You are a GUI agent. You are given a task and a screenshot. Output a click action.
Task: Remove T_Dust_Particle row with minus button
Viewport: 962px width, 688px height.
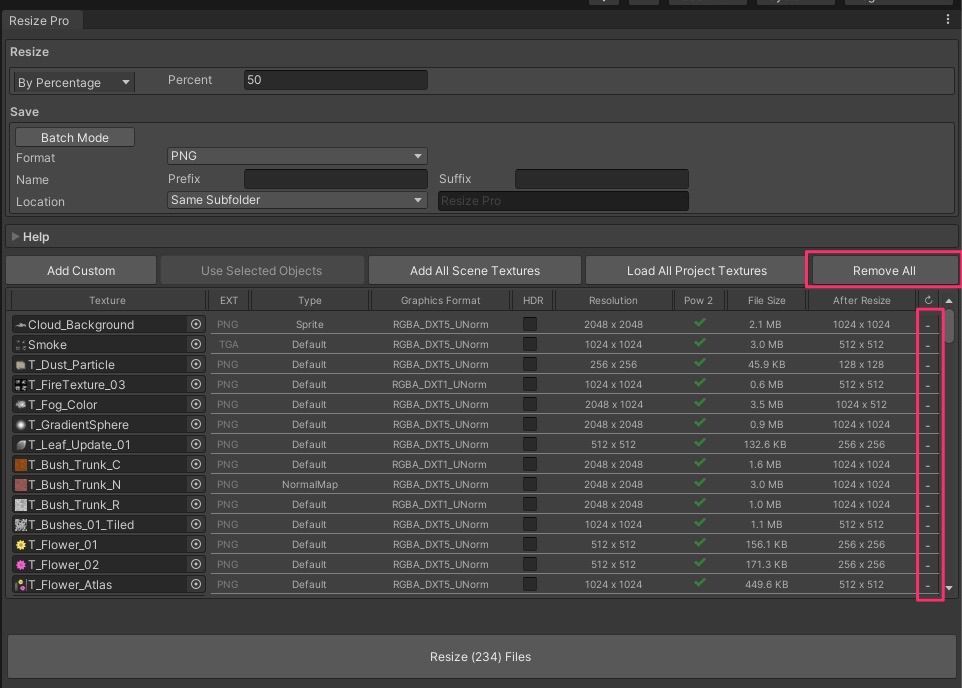click(928, 365)
